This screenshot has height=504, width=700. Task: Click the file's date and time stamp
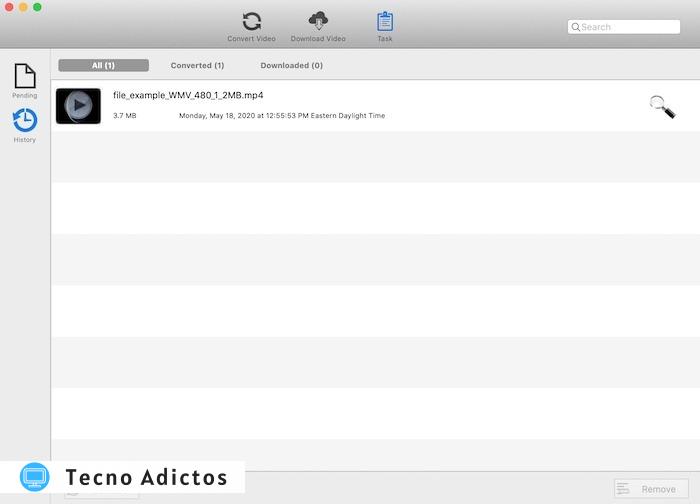click(x=281, y=116)
